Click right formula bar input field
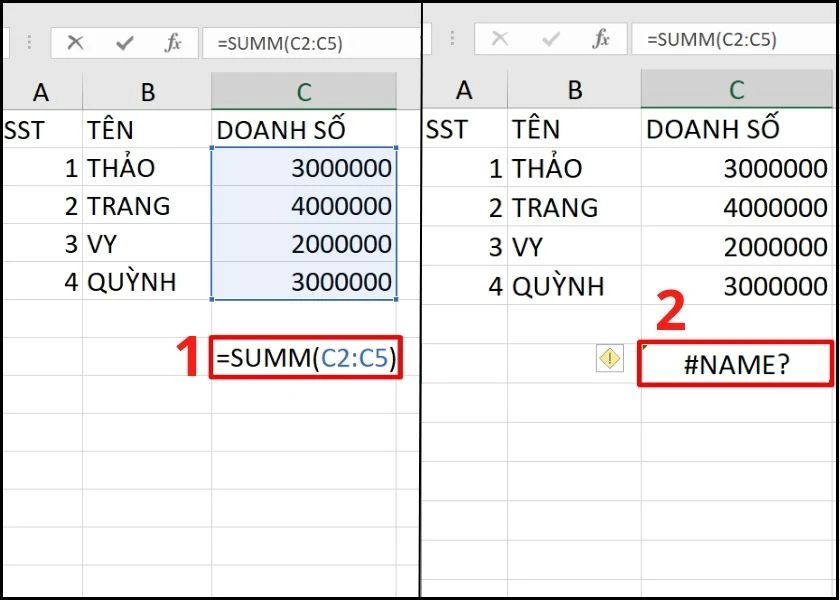This screenshot has width=840, height=600. tap(735, 39)
